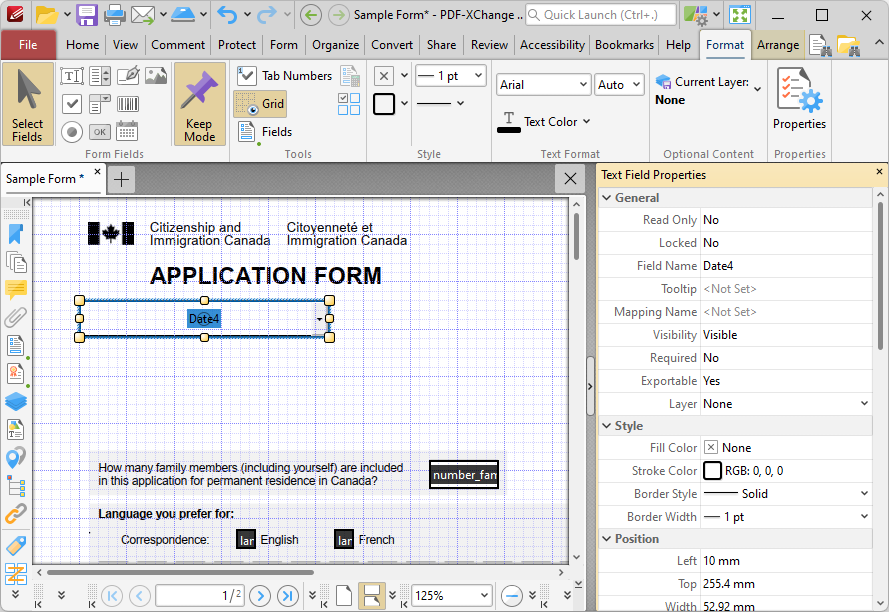The width and height of the screenshot is (889, 612).
Task: Select the Check Box field tool
Action: (x=72, y=104)
